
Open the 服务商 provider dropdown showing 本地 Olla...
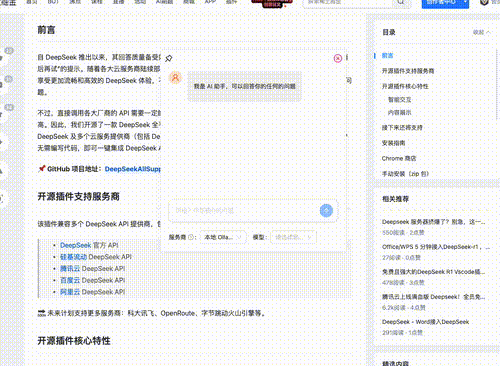pyautogui.click(x=223, y=237)
